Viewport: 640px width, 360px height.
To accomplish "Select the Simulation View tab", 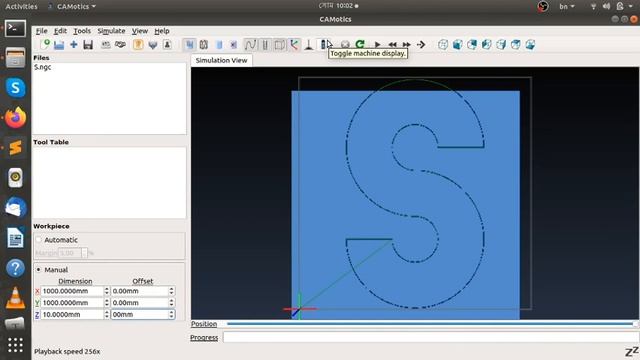I will point(221,60).
